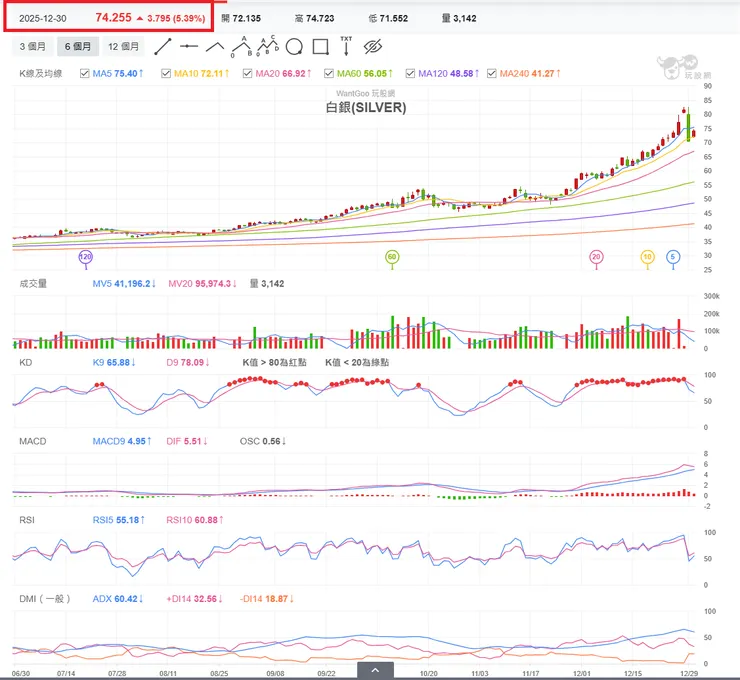Click the K線及均線 label
Screen dimensions: 740x680
tap(41, 74)
